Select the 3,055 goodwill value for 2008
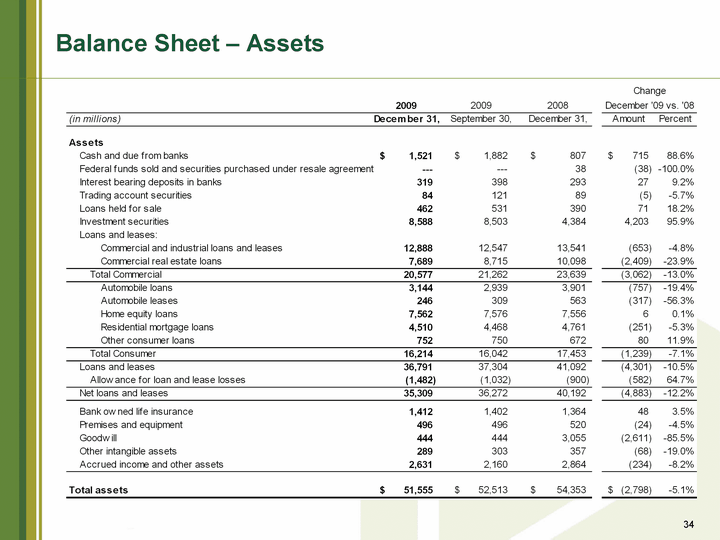This screenshot has height=540, width=720. click(x=574, y=438)
